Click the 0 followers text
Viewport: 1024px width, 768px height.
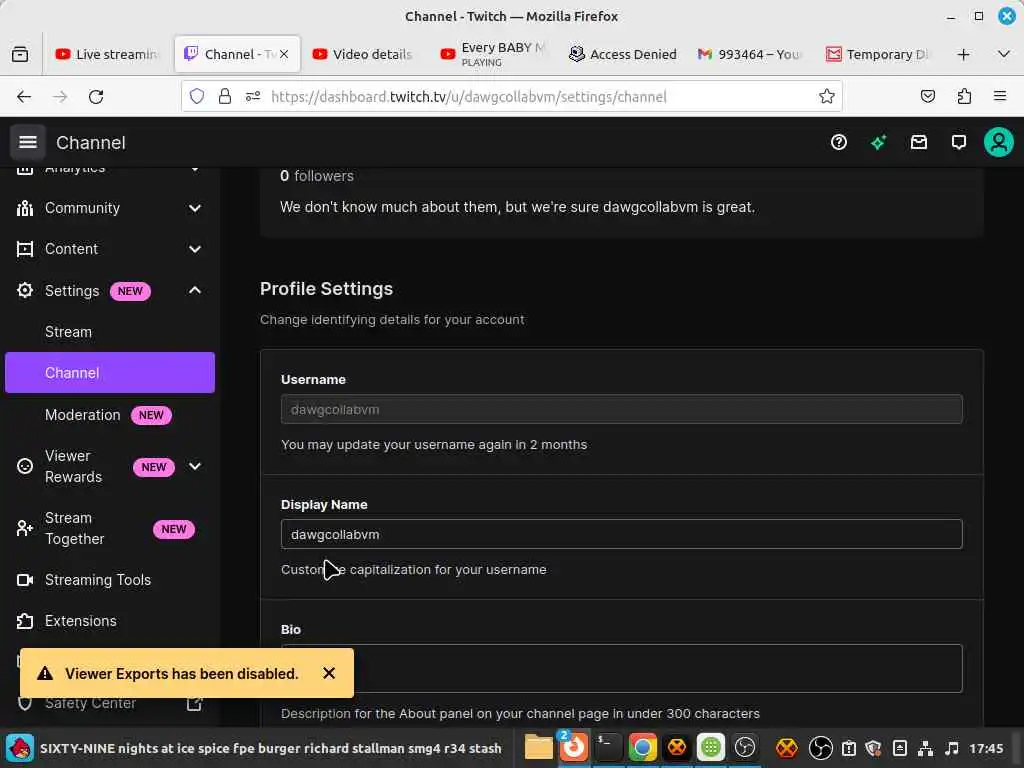click(317, 176)
